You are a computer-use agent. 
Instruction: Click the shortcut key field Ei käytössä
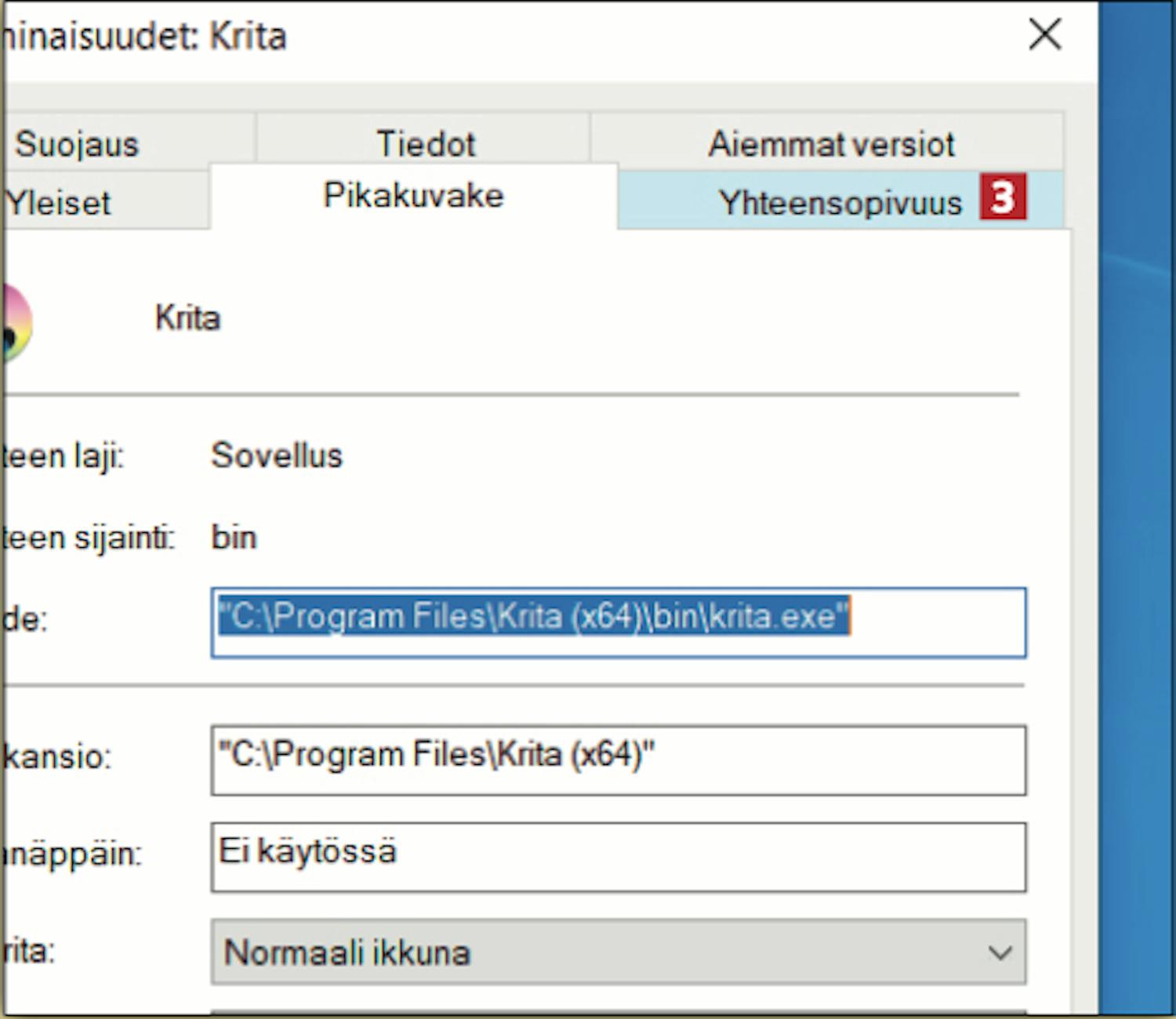tap(619, 857)
